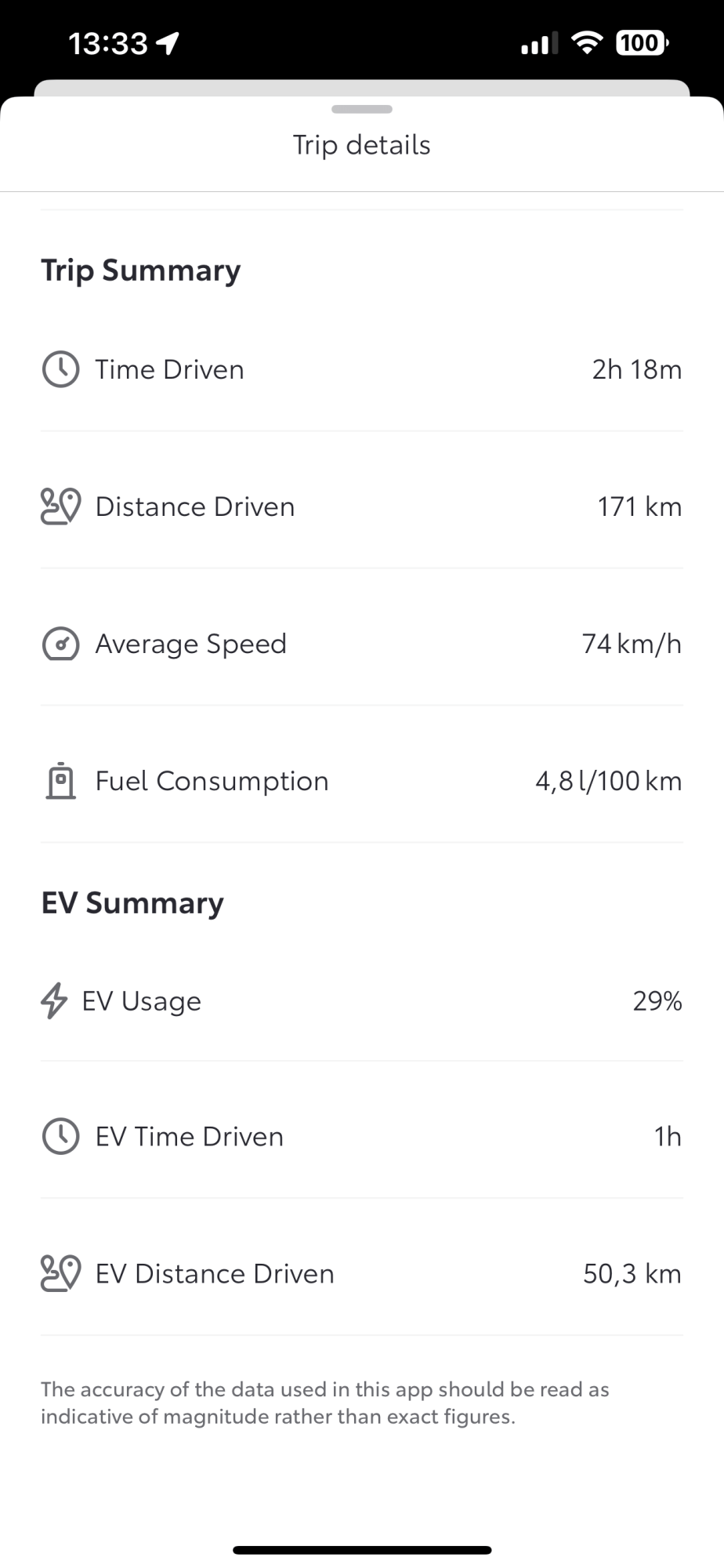Viewport: 724px width, 1568px height.
Task: Tap the lightning bolt EV Usage icon
Action: 54,1001
